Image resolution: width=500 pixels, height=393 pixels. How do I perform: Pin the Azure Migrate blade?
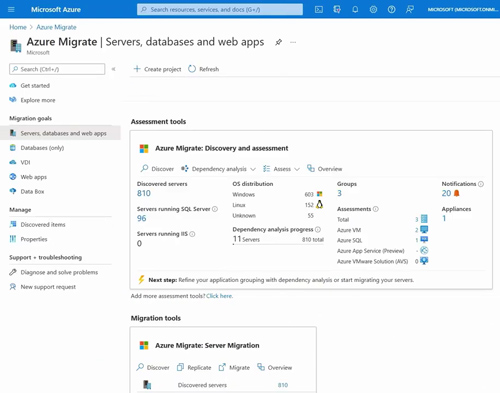[x=278, y=42]
